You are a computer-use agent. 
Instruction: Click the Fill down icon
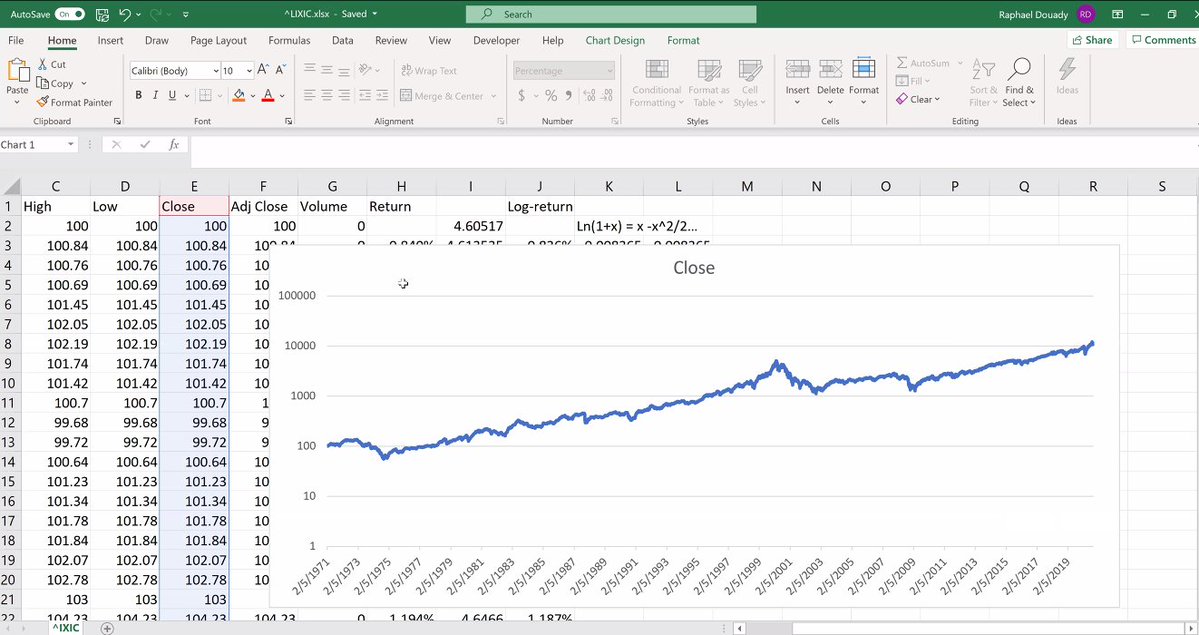click(x=902, y=80)
